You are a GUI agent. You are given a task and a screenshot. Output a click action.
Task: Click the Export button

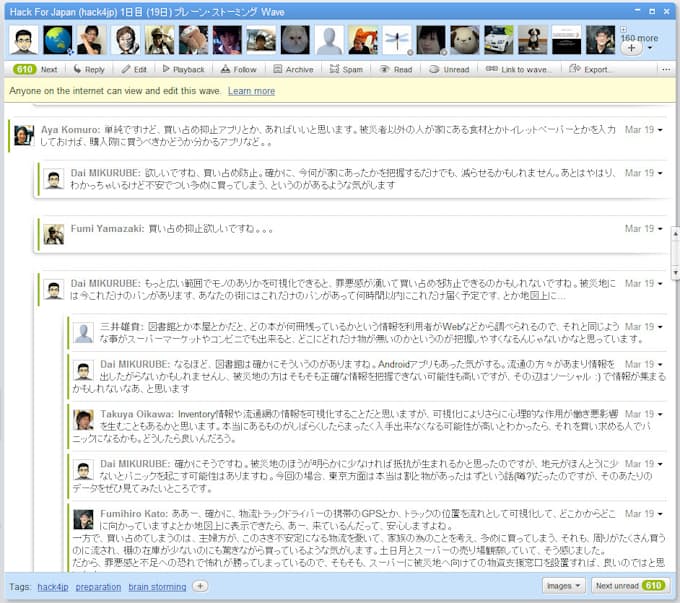[592, 70]
